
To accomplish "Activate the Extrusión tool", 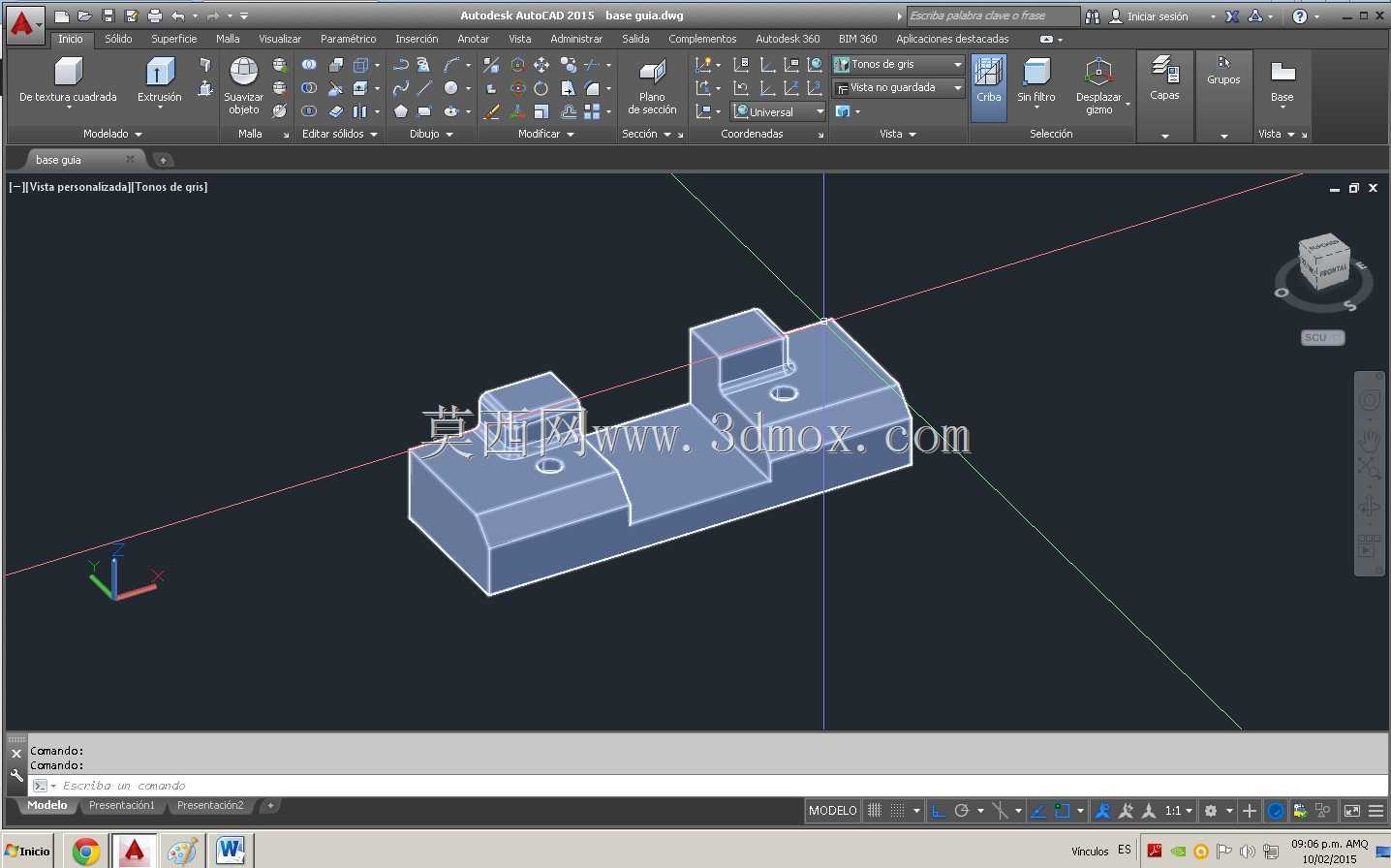I will click(160, 79).
